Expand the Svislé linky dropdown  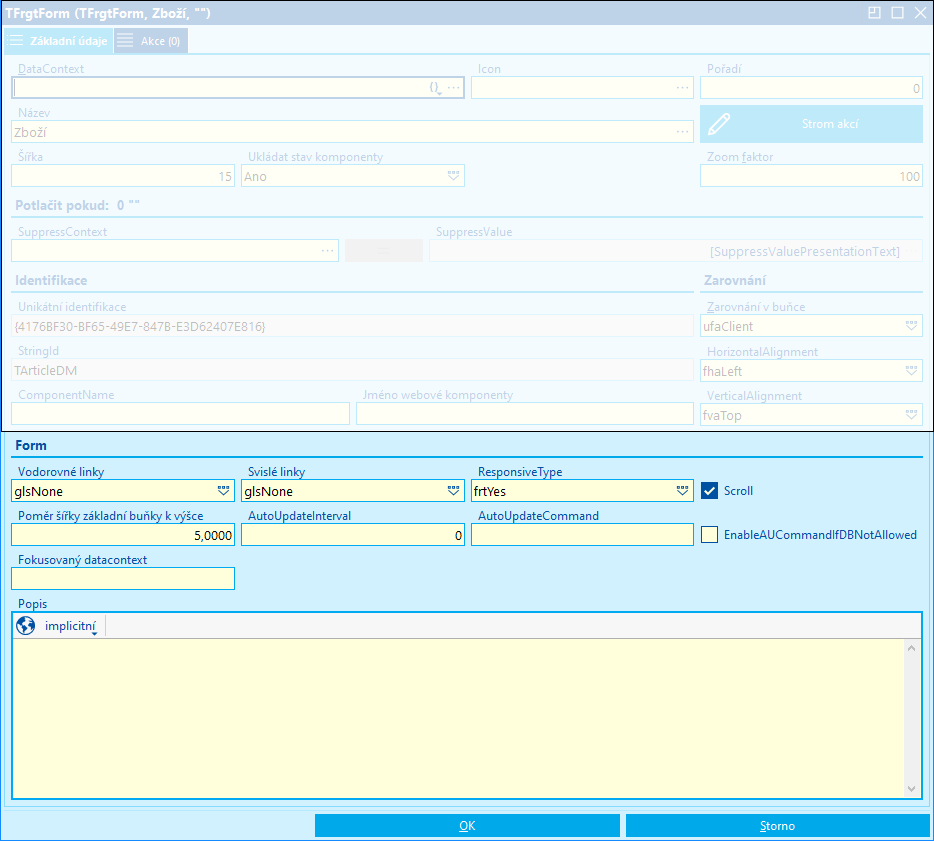453,491
